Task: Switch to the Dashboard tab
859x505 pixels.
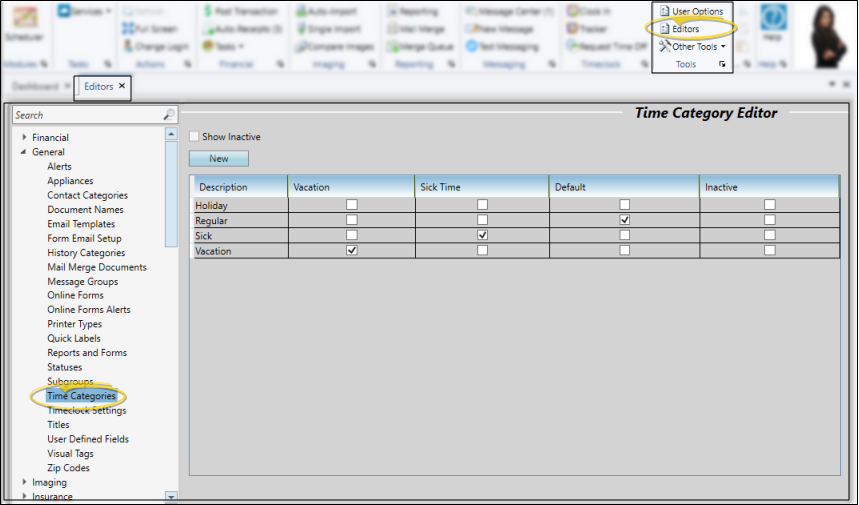Action: click(35, 87)
